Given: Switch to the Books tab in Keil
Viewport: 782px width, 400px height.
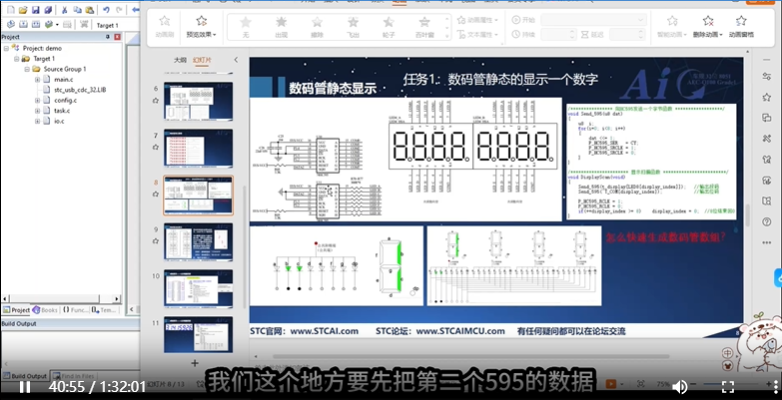Looking at the screenshot, I should click(x=45, y=310).
